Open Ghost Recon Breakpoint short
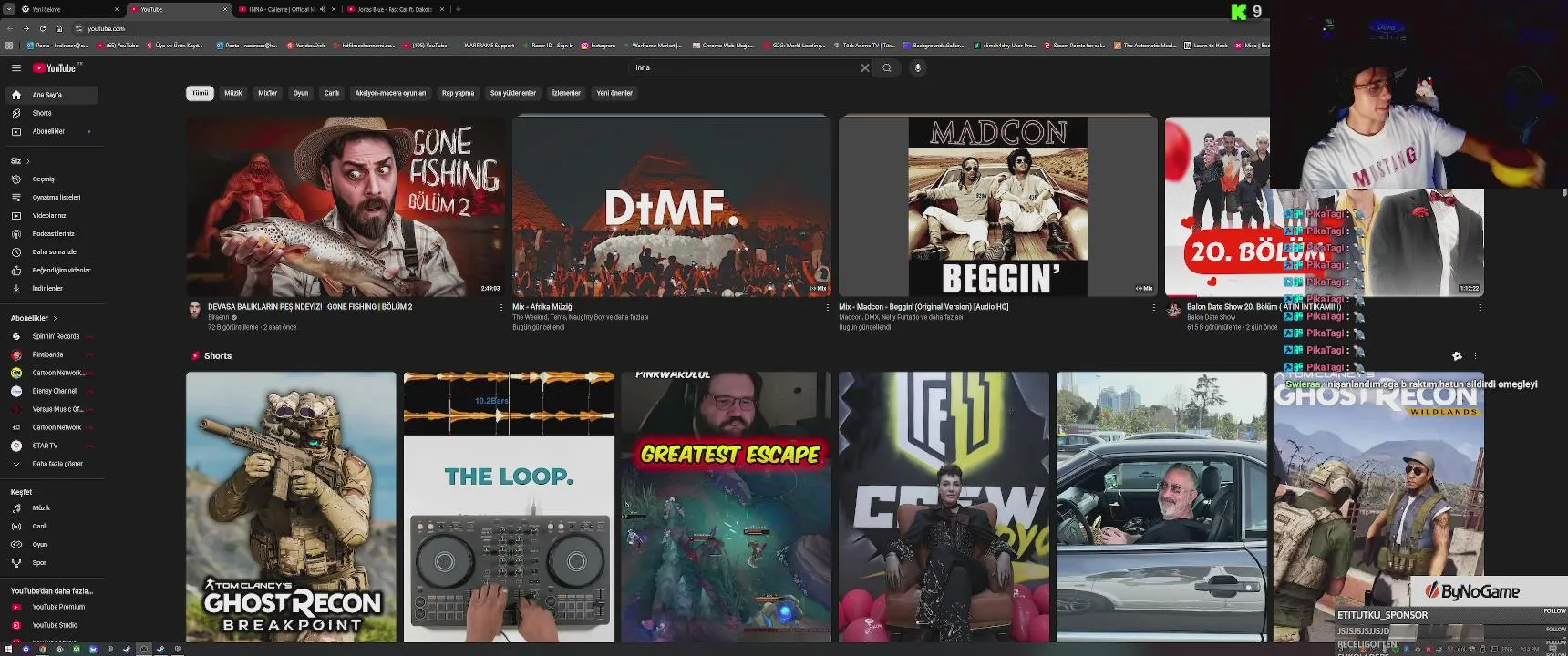The width and height of the screenshot is (1568, 656). click(x=292, y=507)
